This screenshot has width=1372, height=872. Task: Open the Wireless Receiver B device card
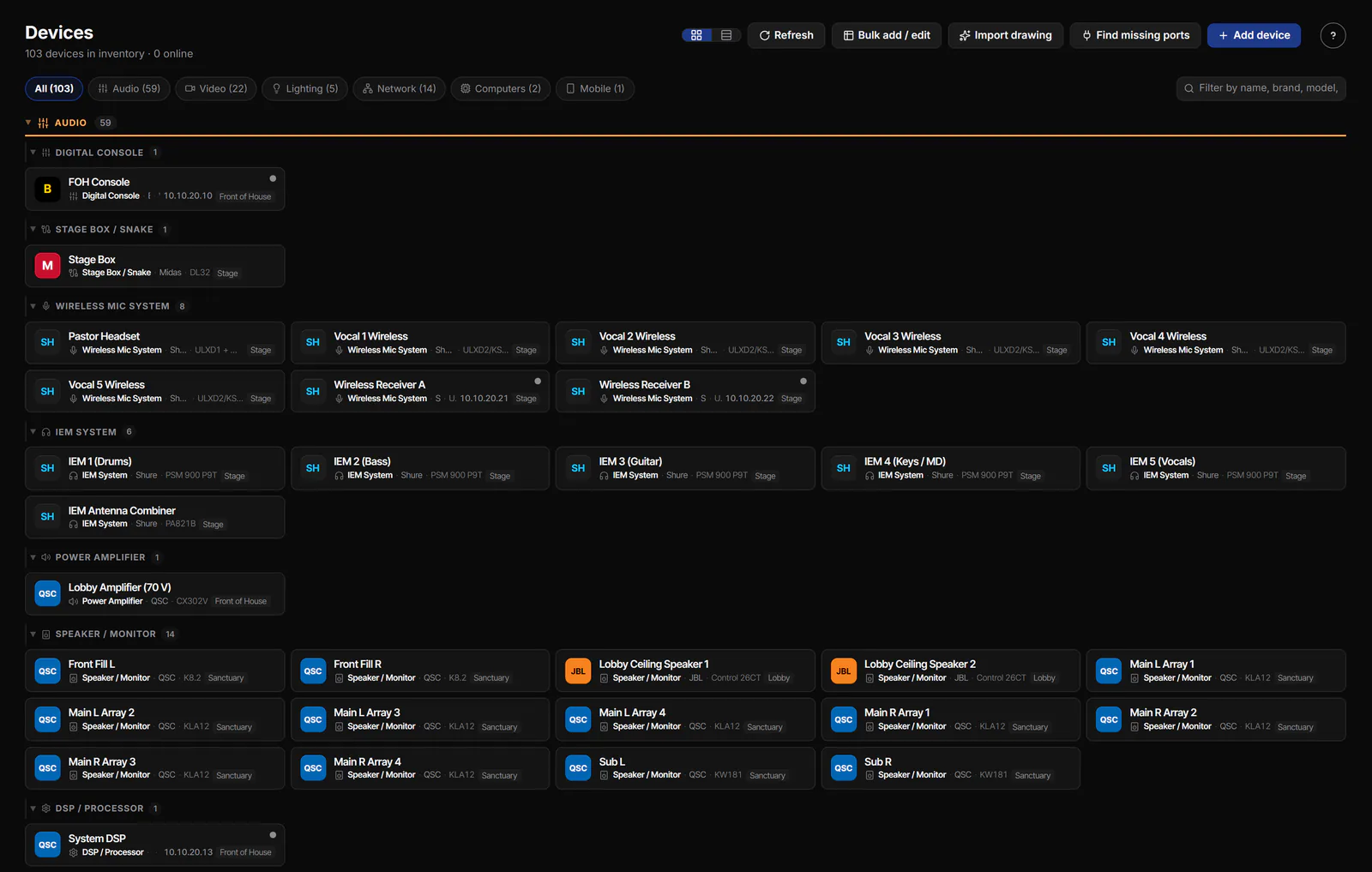pyautogui.click(x=685, y=391)
